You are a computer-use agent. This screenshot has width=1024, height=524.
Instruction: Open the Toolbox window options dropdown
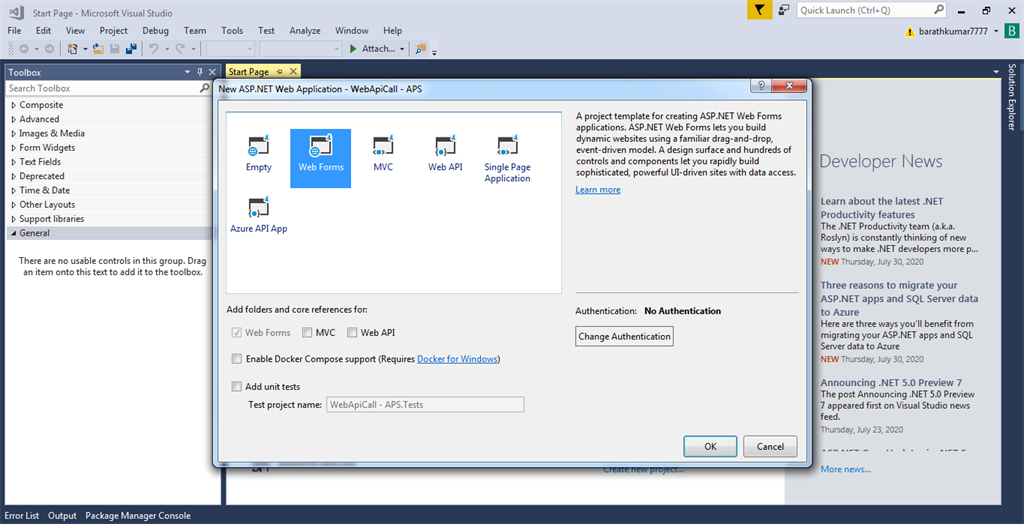click(x=188, y=72)
